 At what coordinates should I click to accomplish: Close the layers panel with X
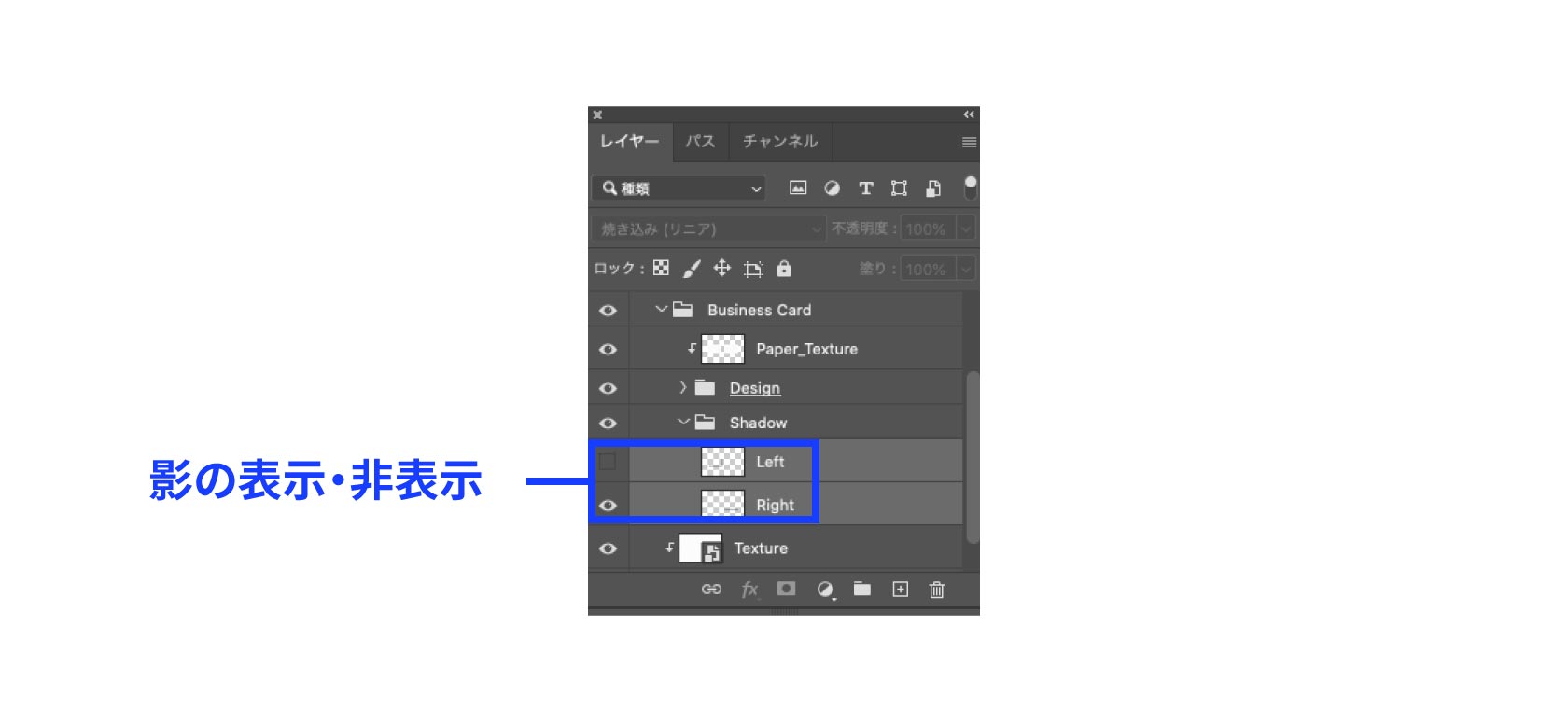pyautogui.click(x=597, y=115)
